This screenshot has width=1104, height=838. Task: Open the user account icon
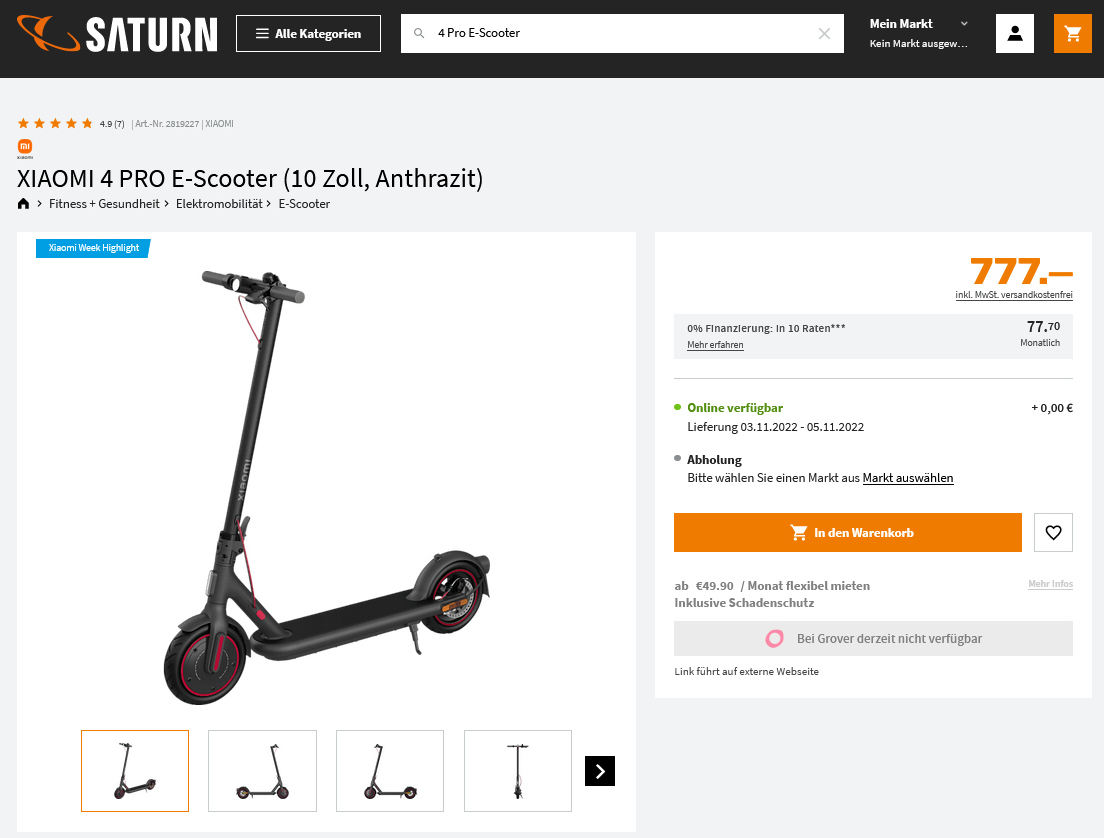click(x=1015, y=33)
